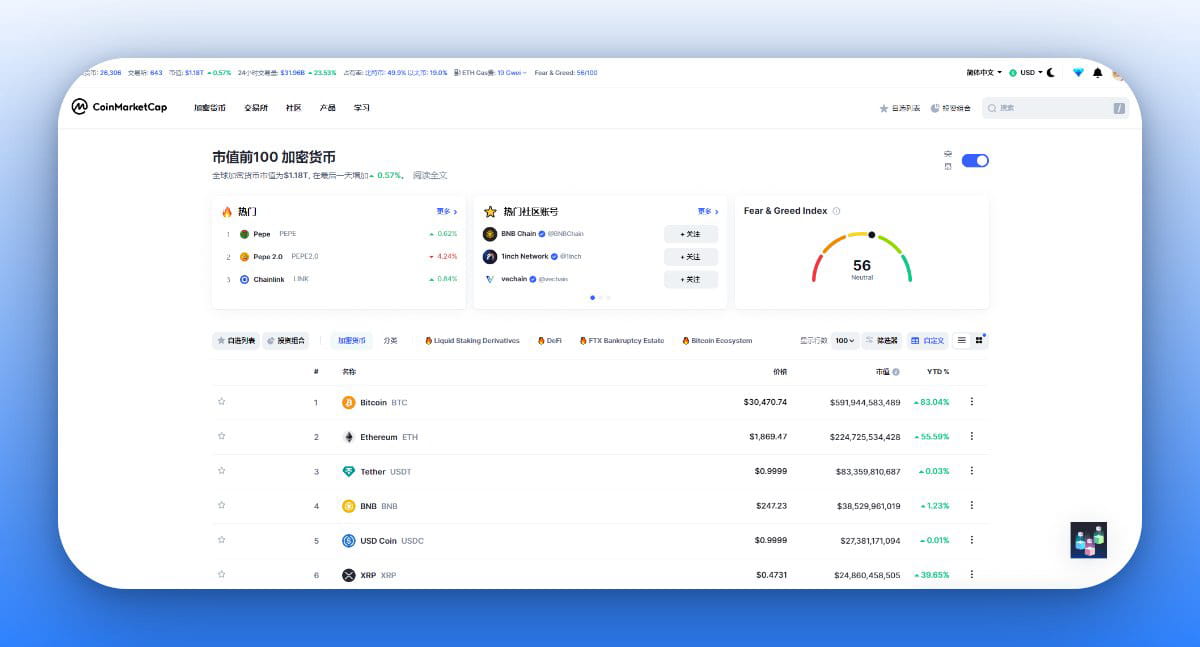Screen dimensions: 1200x647
Task: Open the floating gift widget
Action: click(x=1089, y=540)
